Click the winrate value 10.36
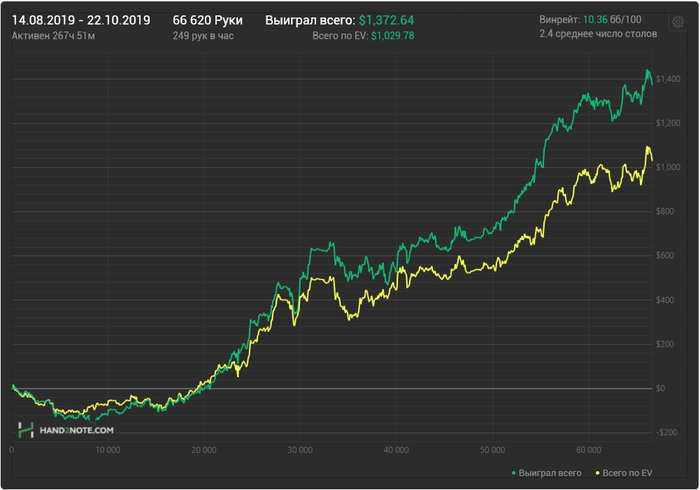The width and height of the screenshot is (700, 490). (x=591, y=20)
